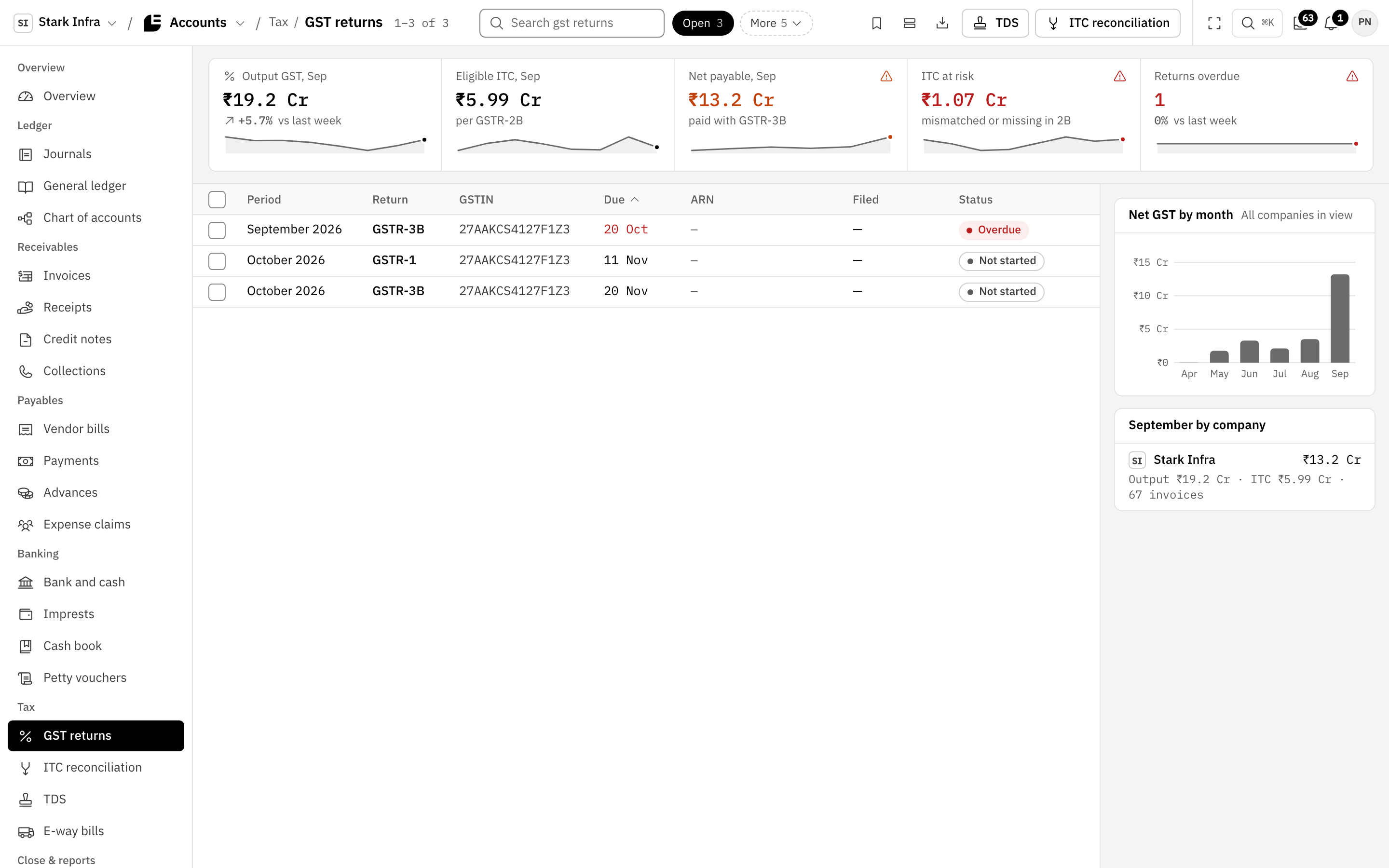Click the list density layout icon

(909, 23)
